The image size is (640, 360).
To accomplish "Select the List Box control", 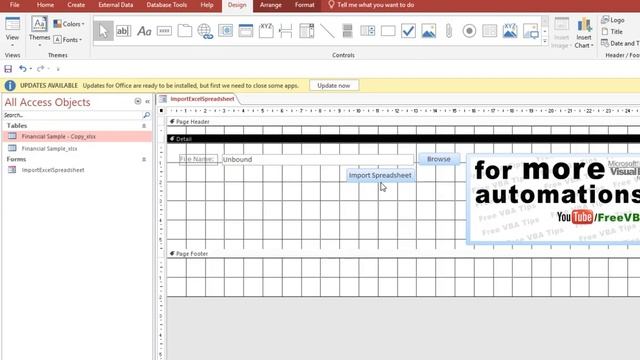I will 367,31.
